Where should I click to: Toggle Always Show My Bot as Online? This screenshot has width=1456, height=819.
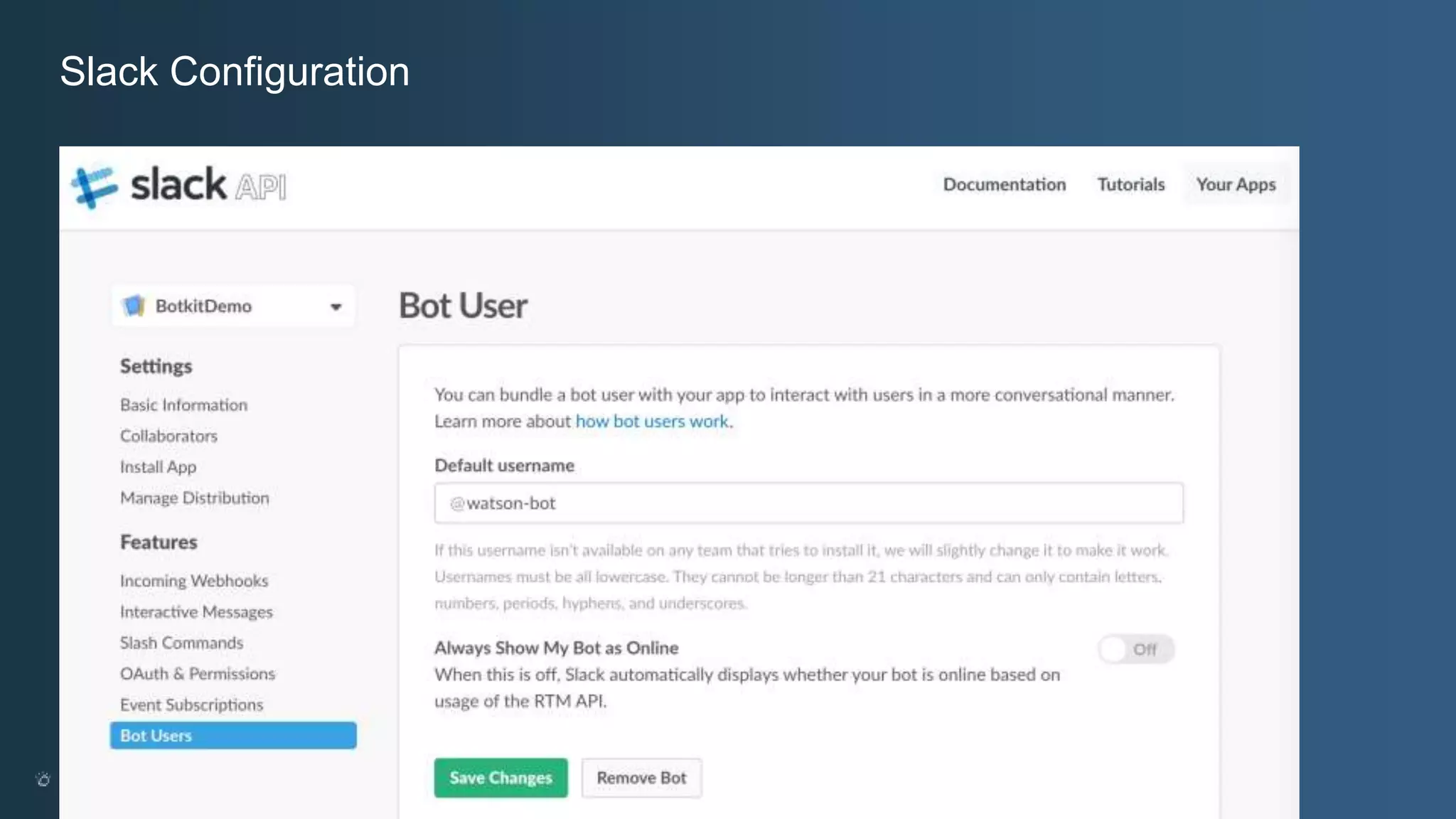pyautogui.click(x=1135, y=649)
